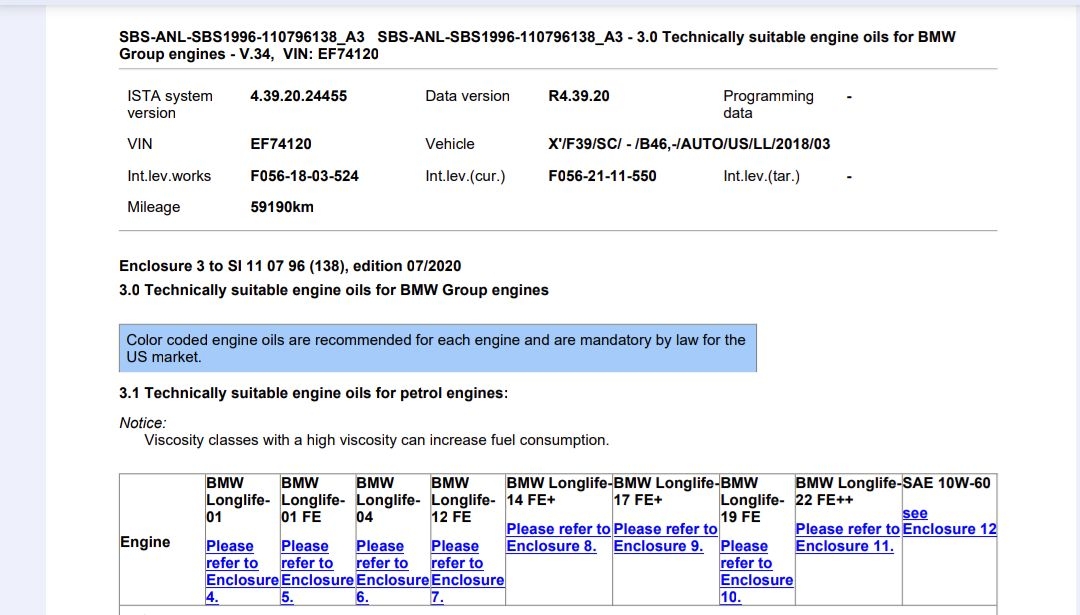Image resolution: width=1080 pixels, height=615 pixels.
Task: Go to 'Please refer to Enclosure 11.' link
Action: [847, 538]
